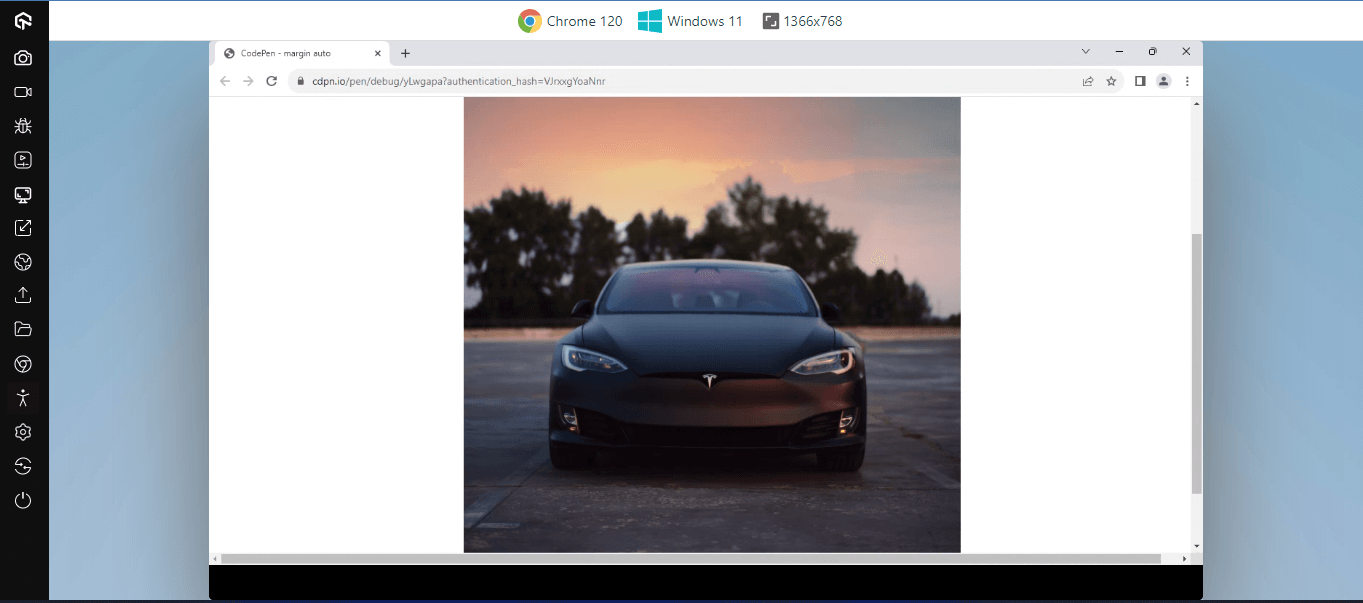This screenshot has width=1363, height=603.
Task: Reload the CodePen page
Action: (x=271, y=81)
